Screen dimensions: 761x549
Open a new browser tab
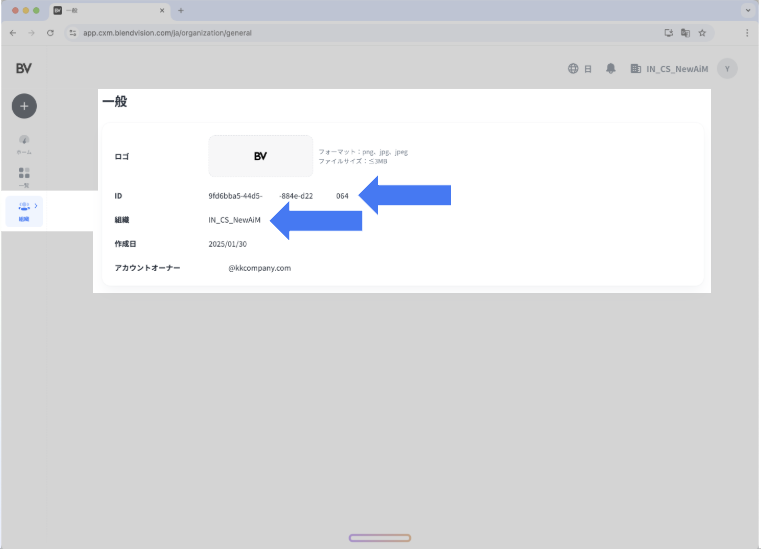pos(181,10)
